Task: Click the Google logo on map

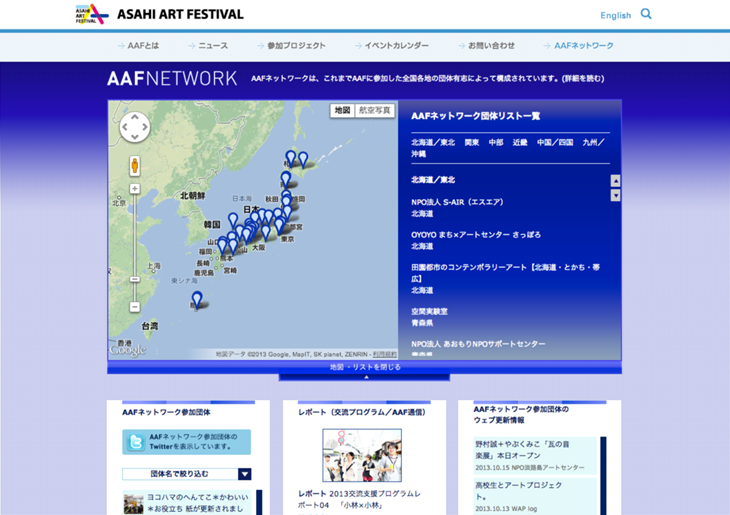Action: (x=128, y=349)
